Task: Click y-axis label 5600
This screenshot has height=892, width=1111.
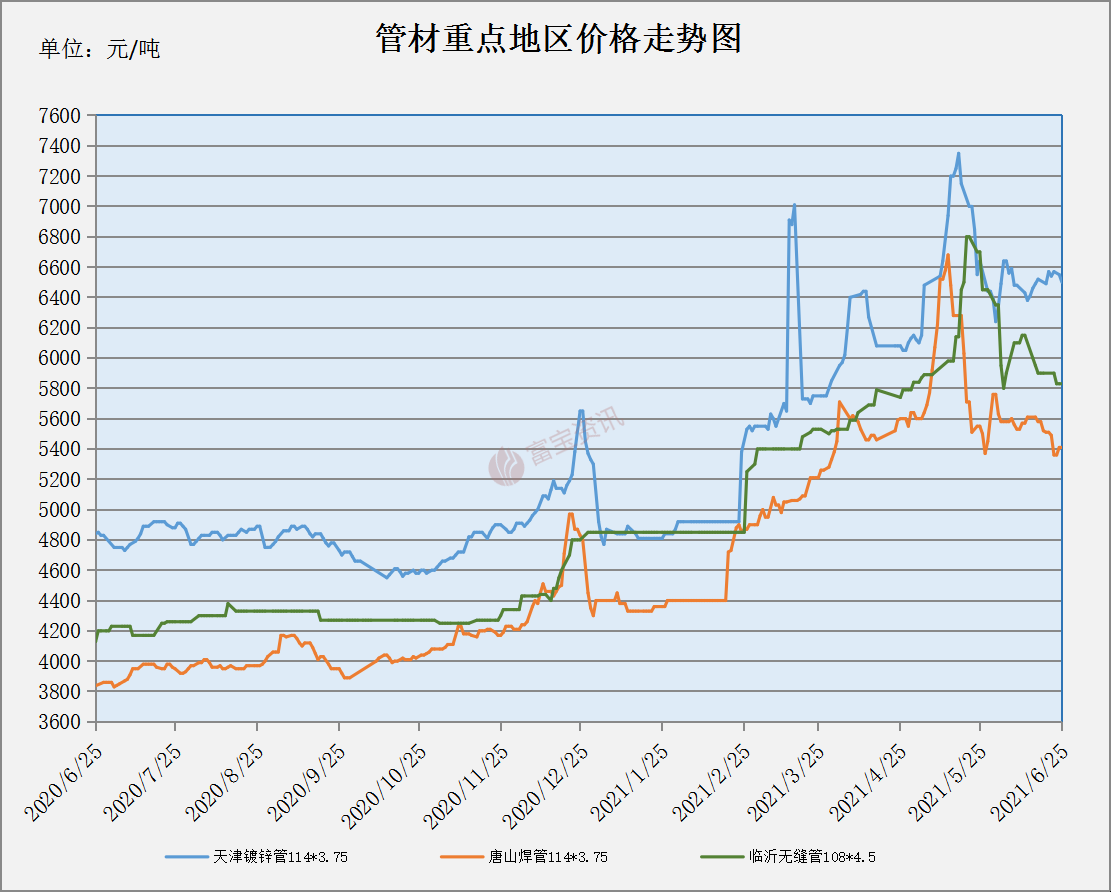Action: pos(60,419)
